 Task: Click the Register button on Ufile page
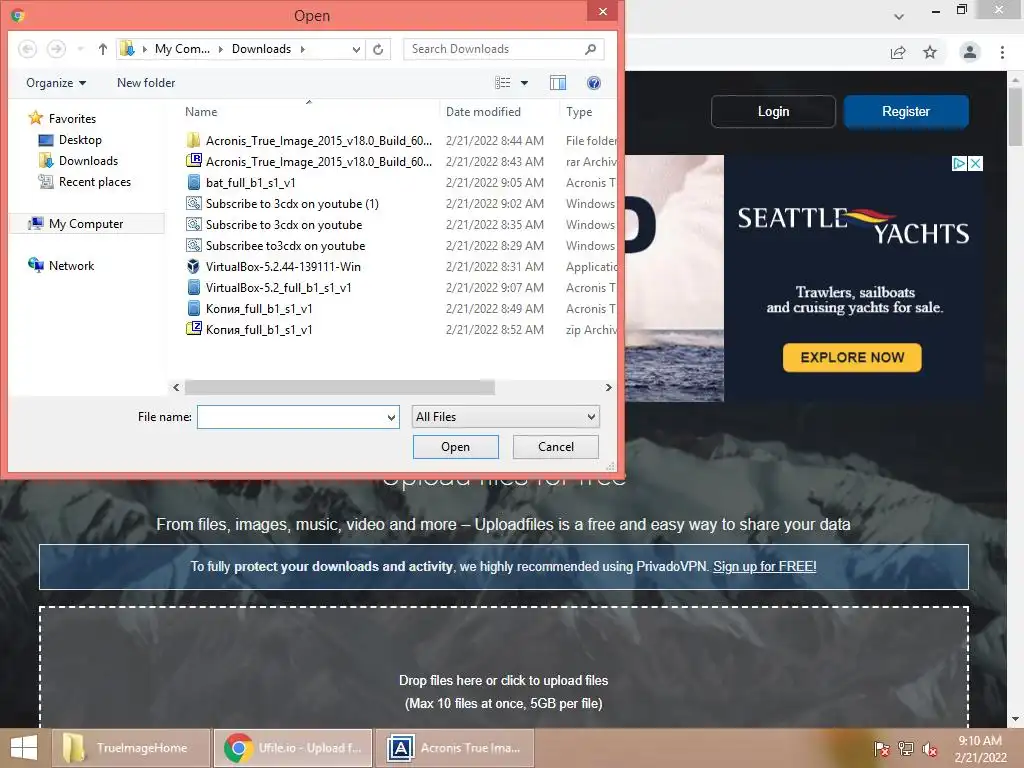click(x=906, y=112)
